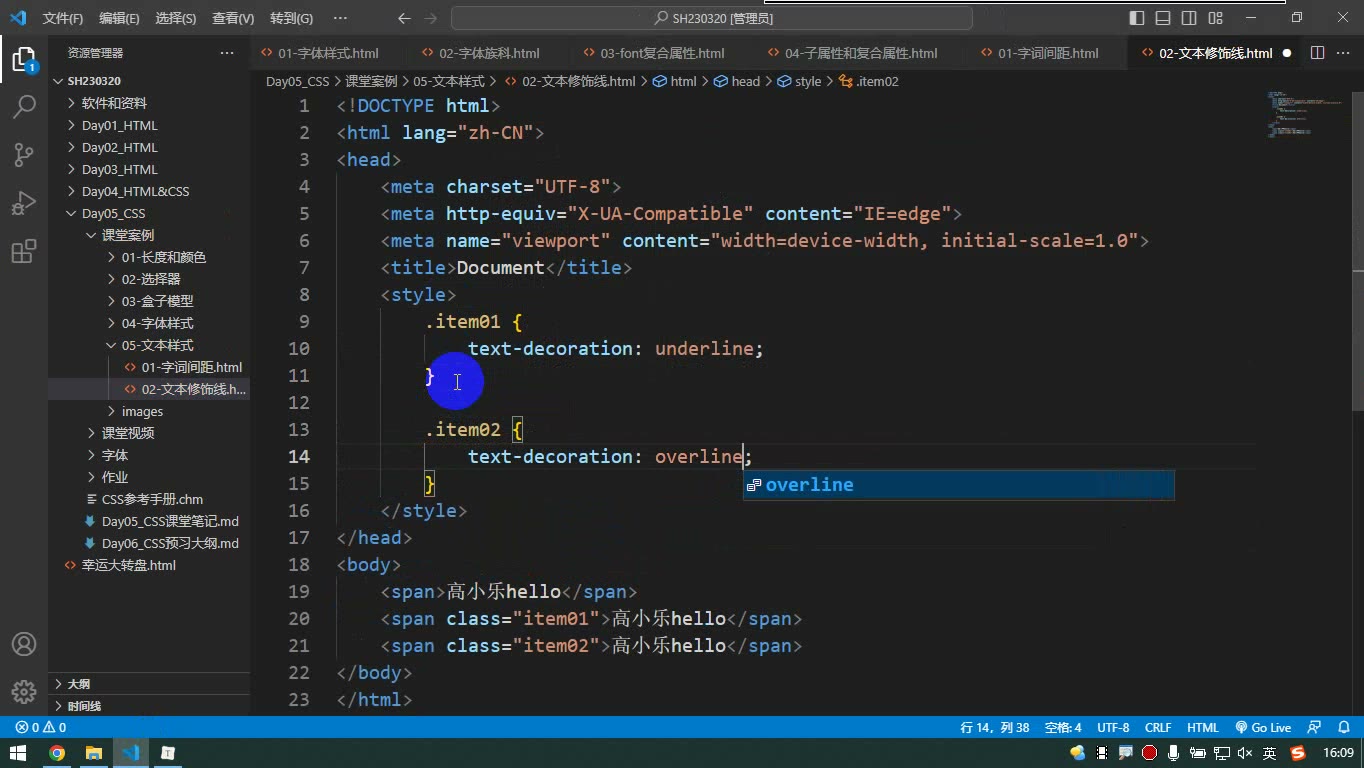Screen dimensions: 1364x768
Task: Change language mode from HTML
Action: tap(1203, 728)
